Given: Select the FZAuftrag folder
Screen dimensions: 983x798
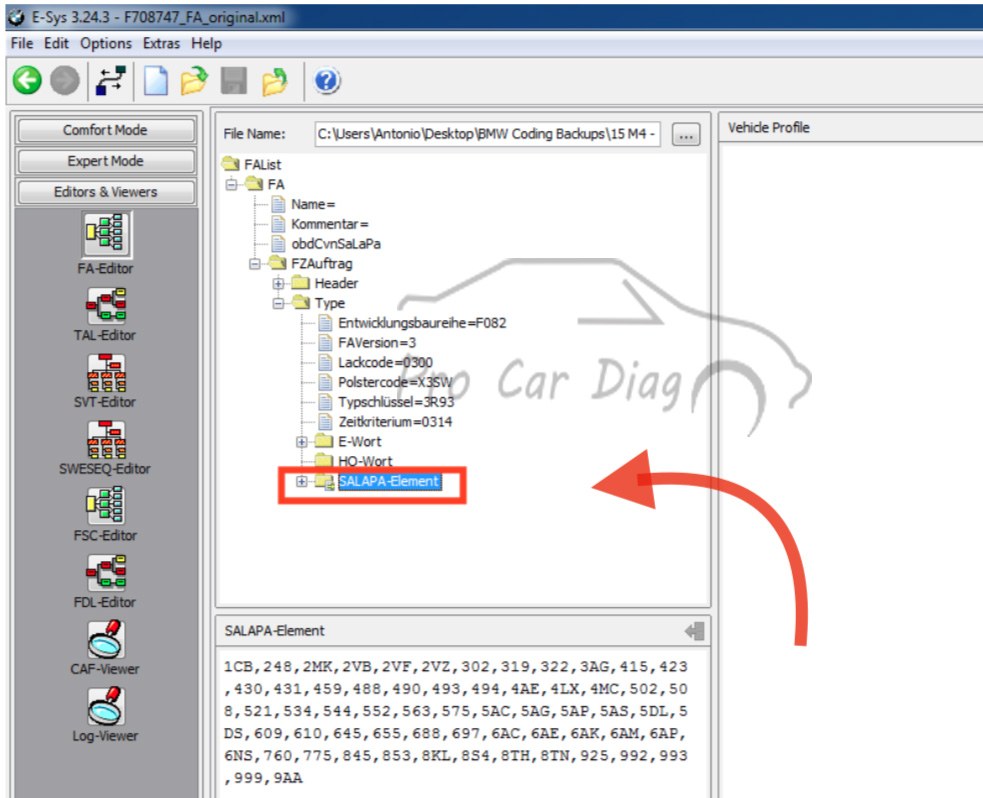Looking at the screenshot, I should coord(322,264).
